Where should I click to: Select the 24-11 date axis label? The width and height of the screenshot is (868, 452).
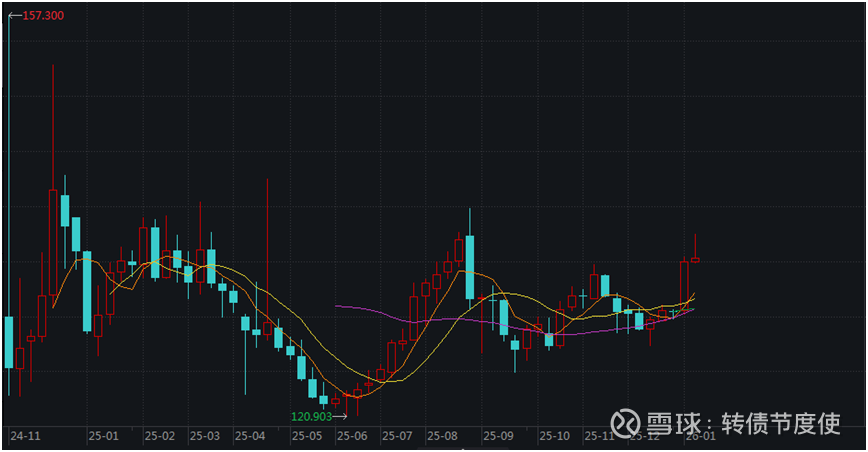tap(25, 436)
